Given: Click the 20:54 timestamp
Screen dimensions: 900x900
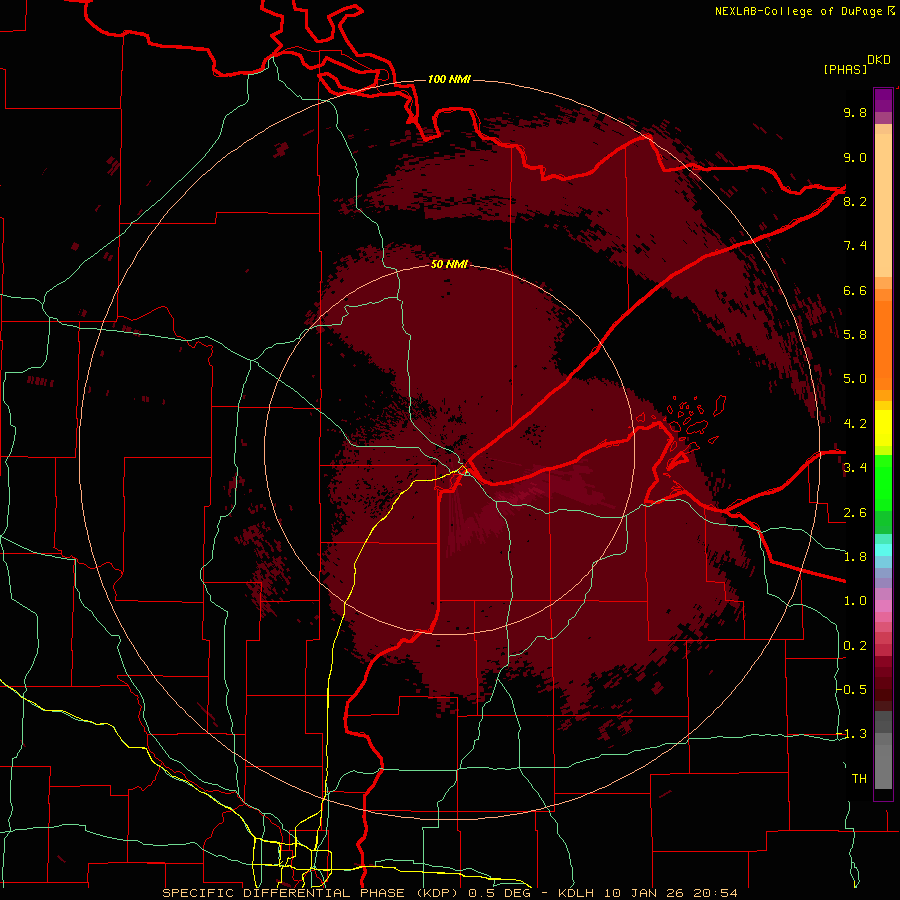Looking at the screenshot, I should click(715, 893).
